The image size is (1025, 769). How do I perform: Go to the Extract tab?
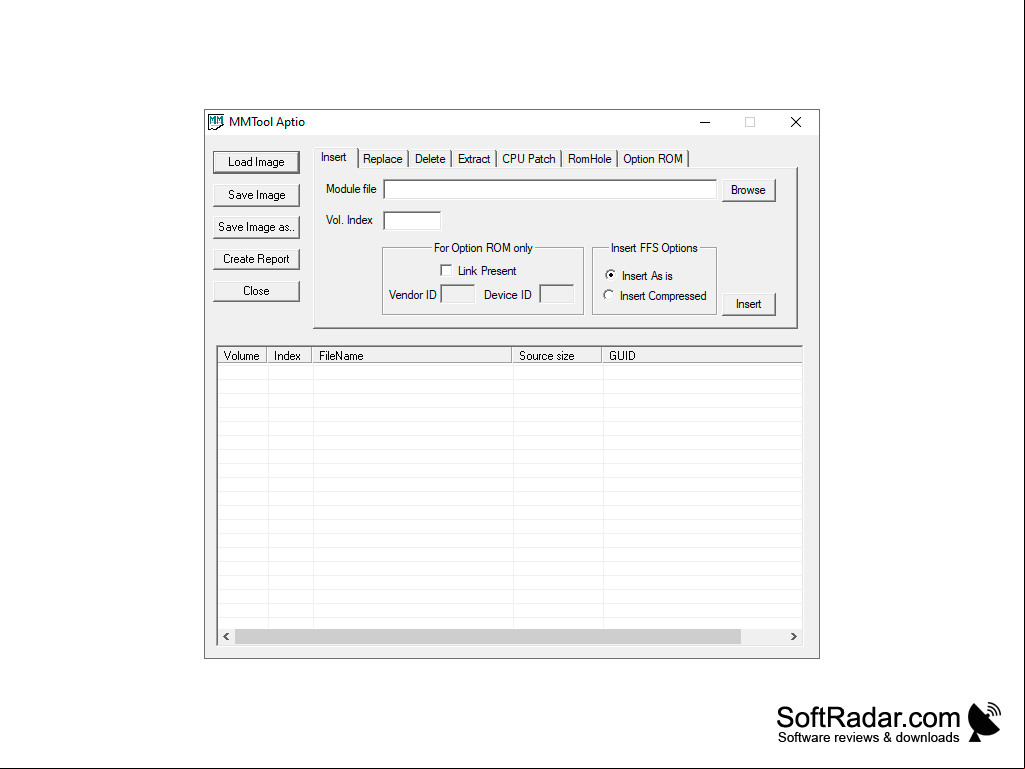[x=474, y=159]
